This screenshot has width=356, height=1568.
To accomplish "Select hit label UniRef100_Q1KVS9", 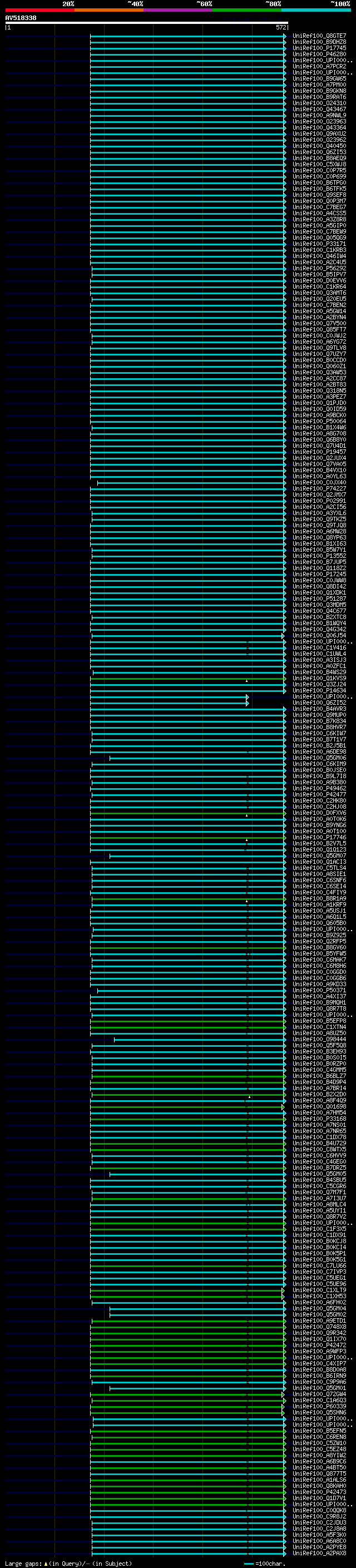I will (319, 678).
